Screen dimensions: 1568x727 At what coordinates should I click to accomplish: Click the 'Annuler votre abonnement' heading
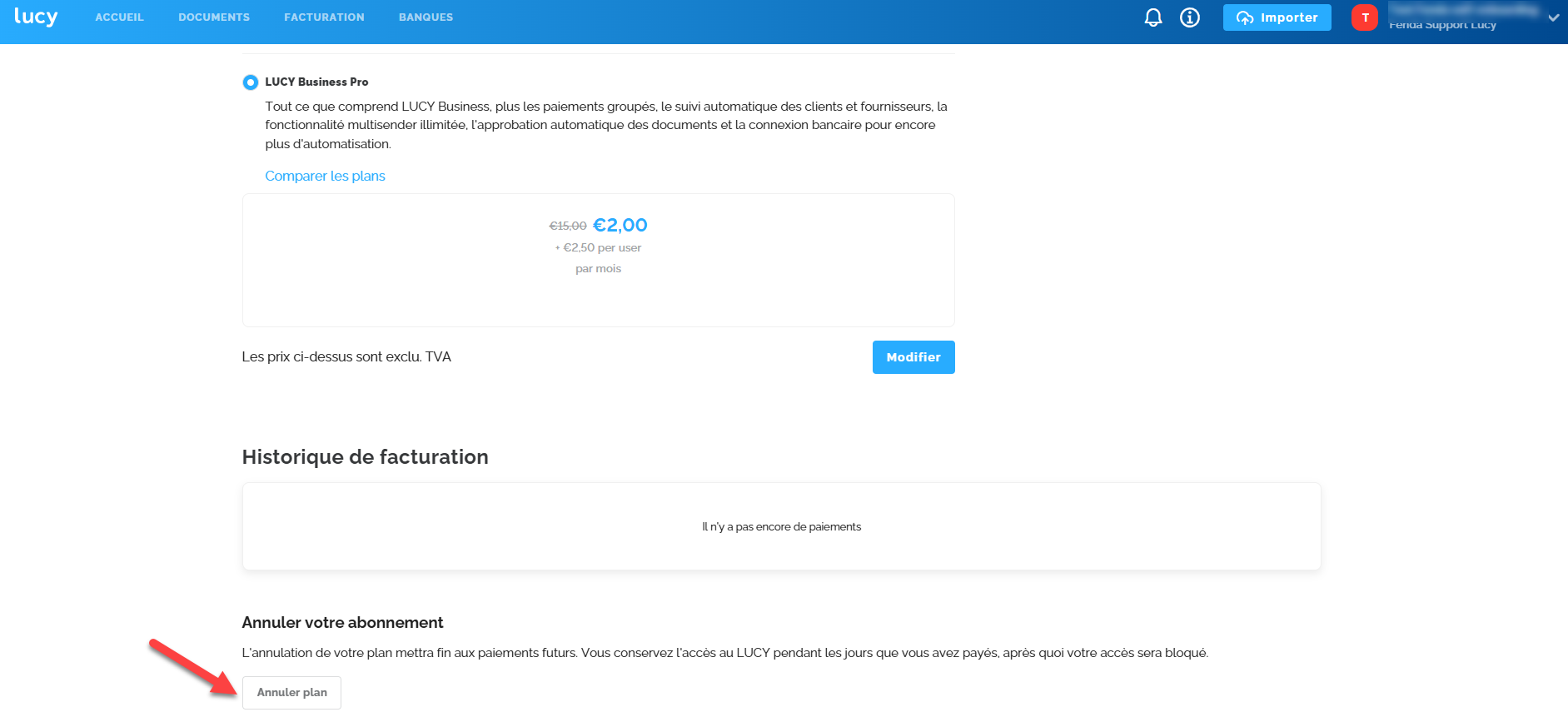pyautogui.click(x=342, y=623)
